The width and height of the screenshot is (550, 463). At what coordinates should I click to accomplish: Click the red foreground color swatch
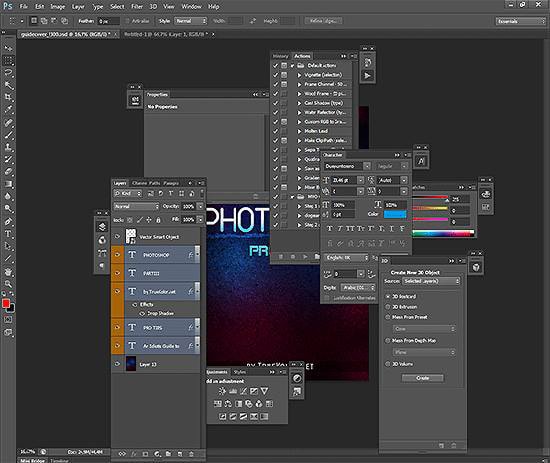pyautogui.click(x=6, y=304)
